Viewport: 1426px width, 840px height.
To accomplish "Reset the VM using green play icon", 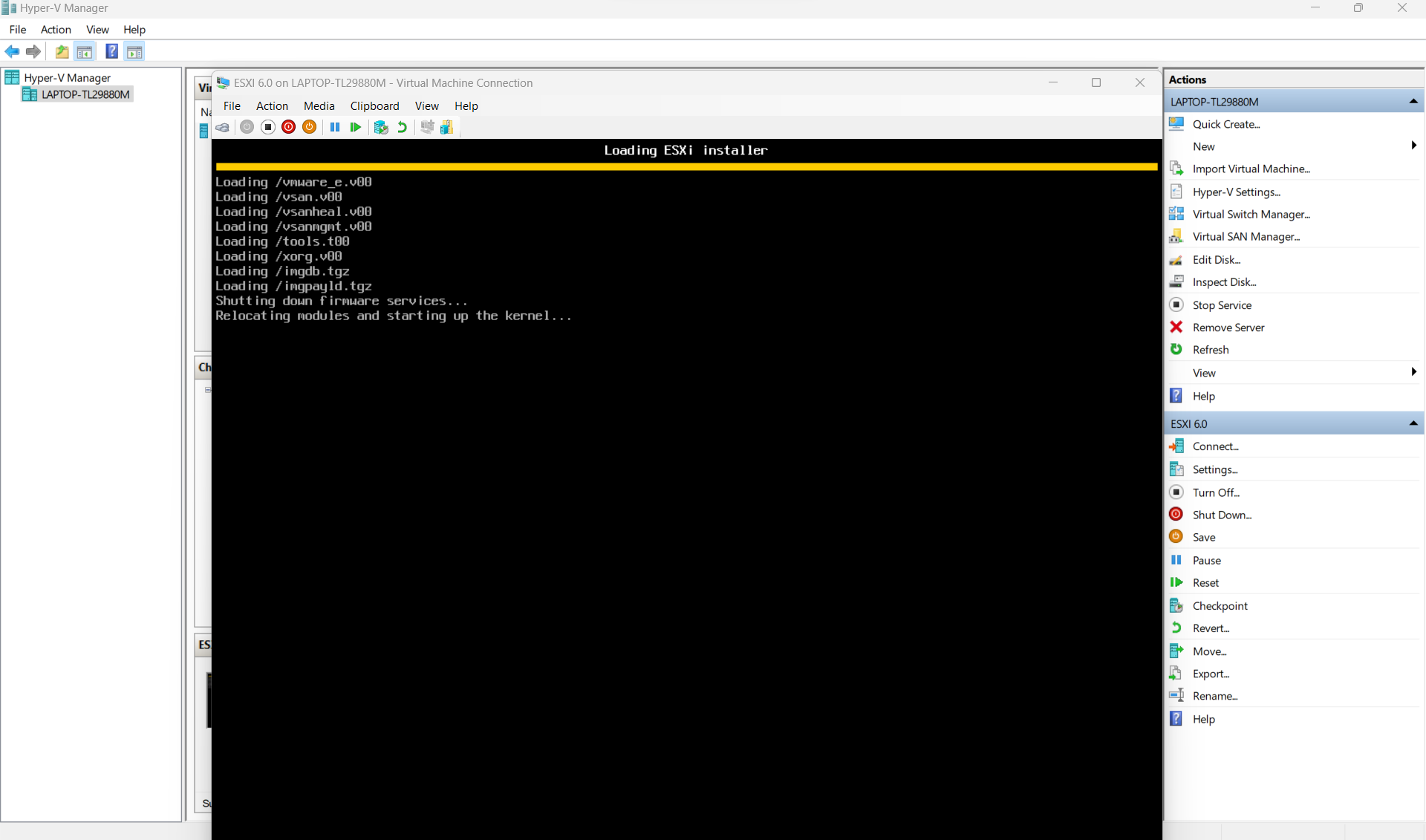I will (x=356, y=127).
